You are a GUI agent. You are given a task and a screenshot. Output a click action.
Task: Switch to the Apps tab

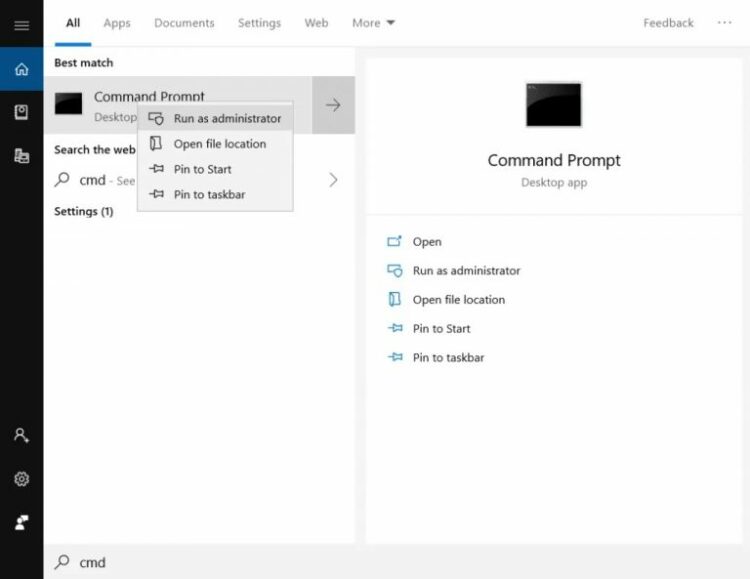117,23
